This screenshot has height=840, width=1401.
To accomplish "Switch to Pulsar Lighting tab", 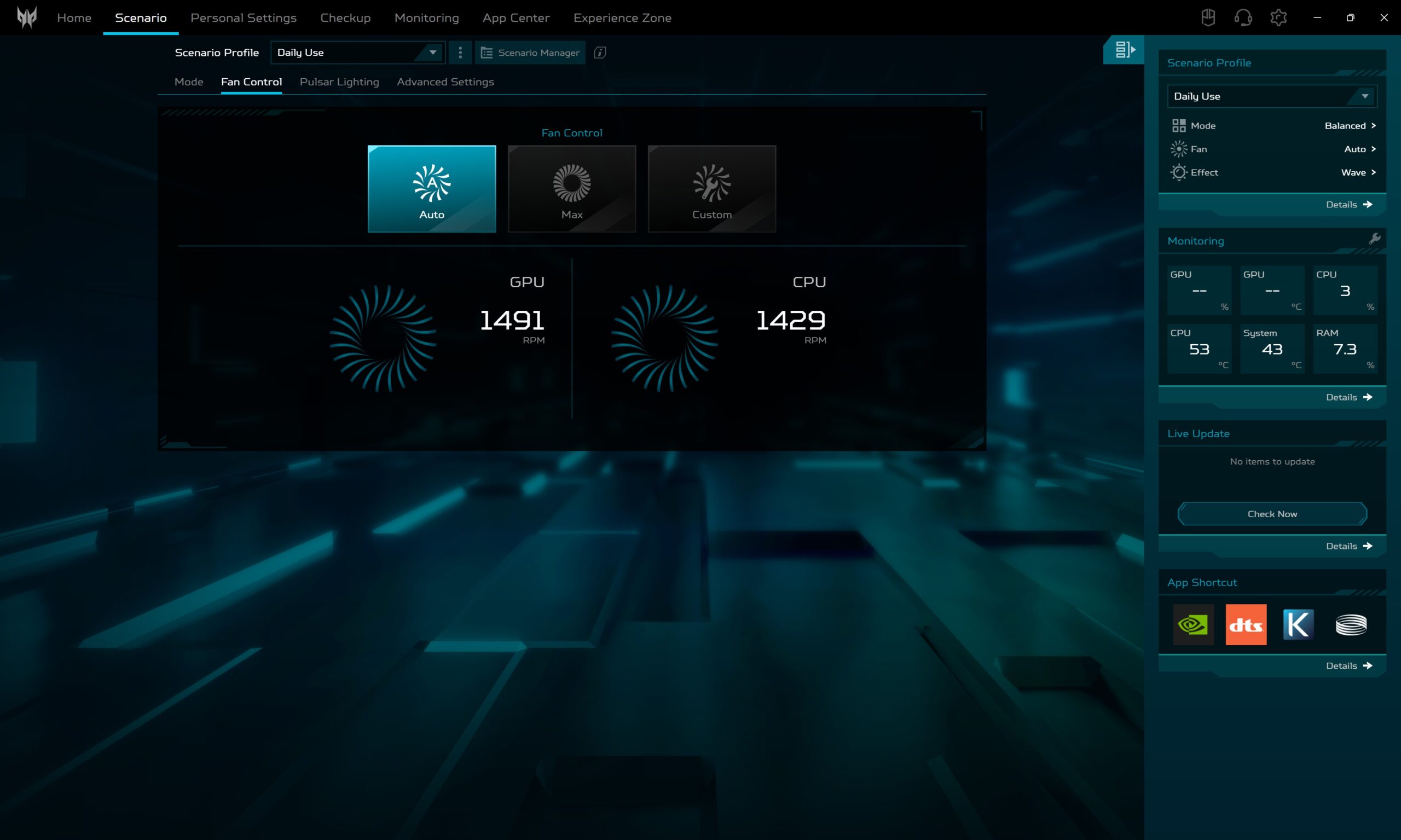I will click(339, 82).
